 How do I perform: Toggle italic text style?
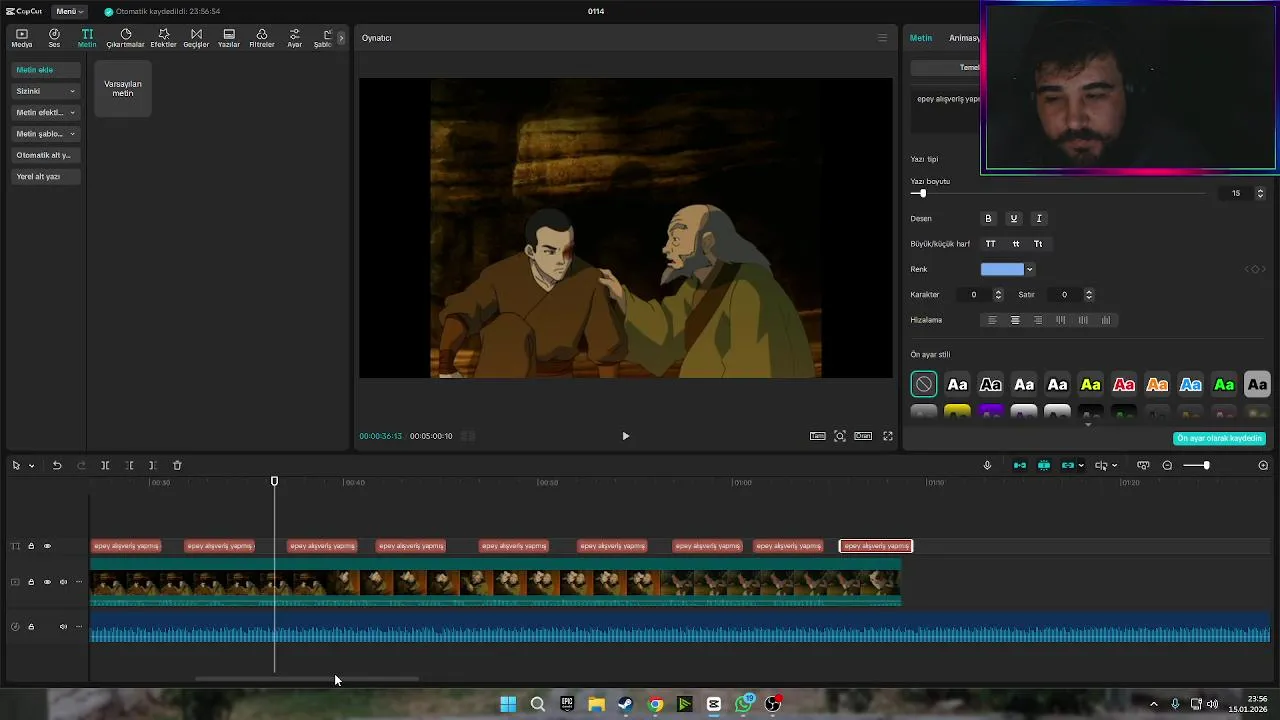[1039, 218]
